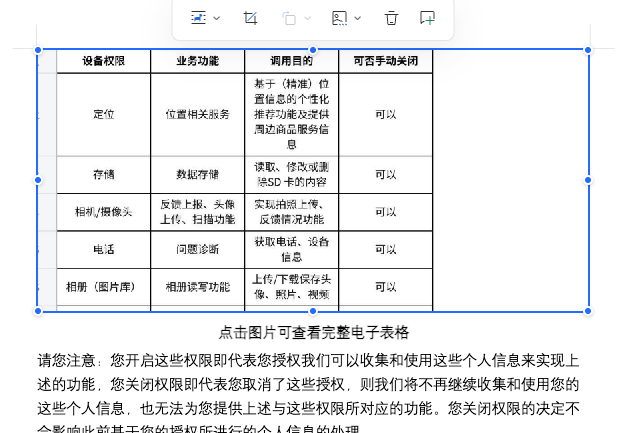Open the picture alt text options icon

(339, 18)
